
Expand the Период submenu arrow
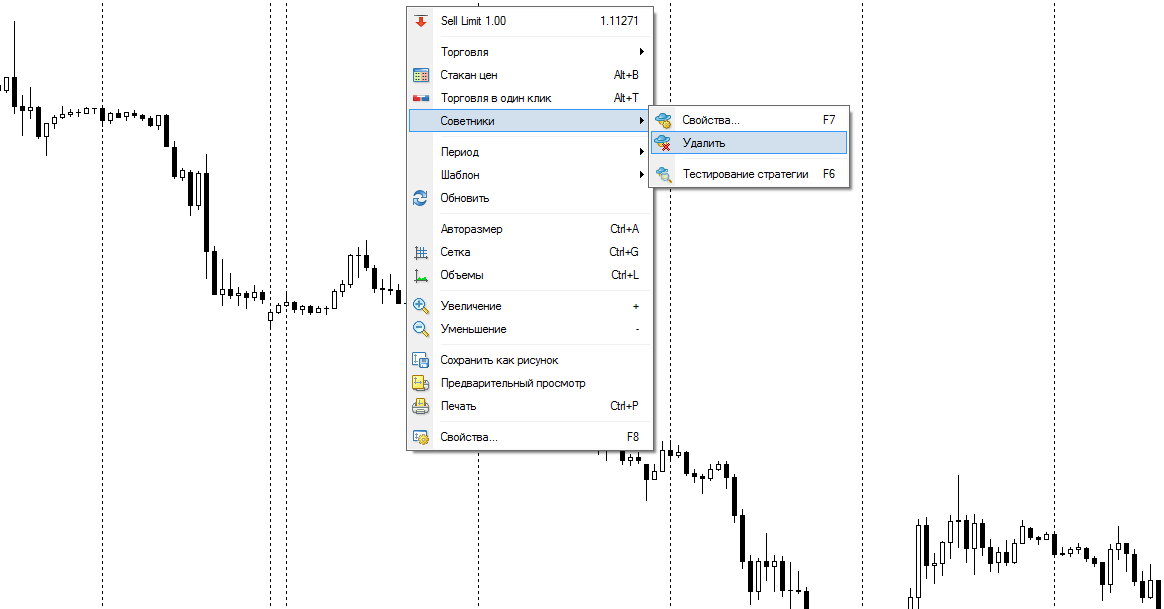pos(641,152)
